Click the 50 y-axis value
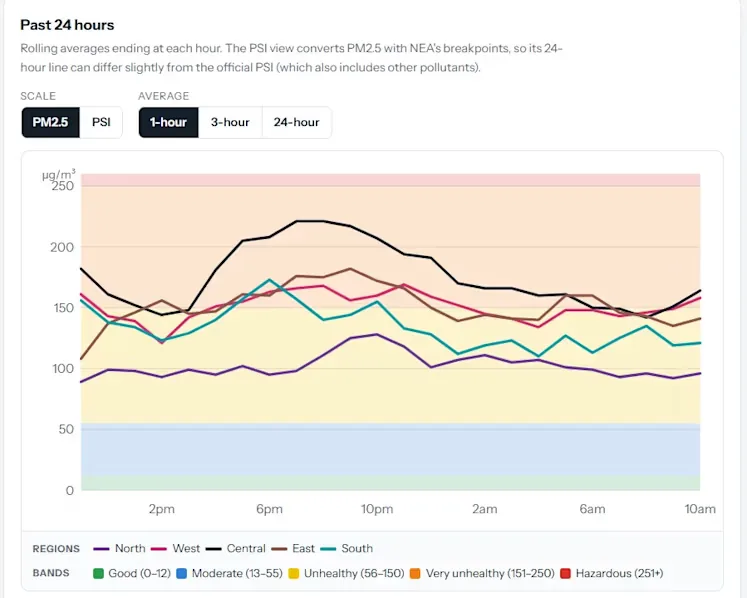This screenshot has height=598, width=747. (66, 429)
